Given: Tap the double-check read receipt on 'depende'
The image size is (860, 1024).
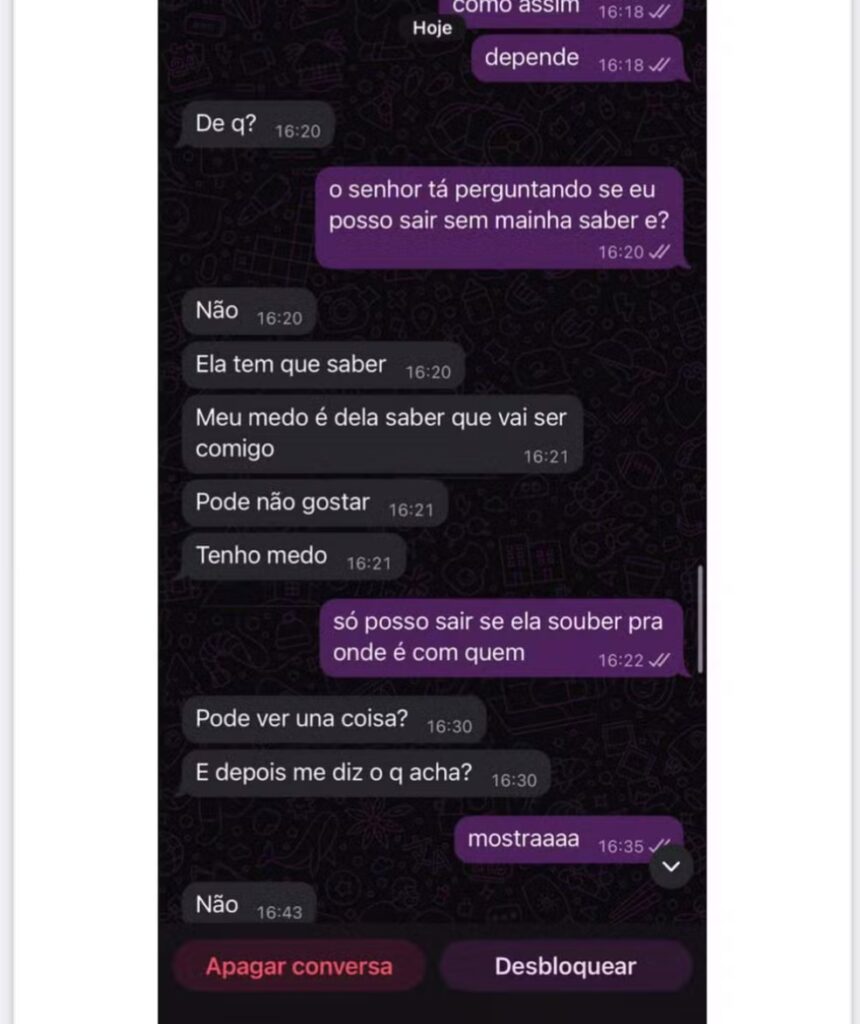Looking at the screenshot, I should pyautogui.click(x=660, y=65).
